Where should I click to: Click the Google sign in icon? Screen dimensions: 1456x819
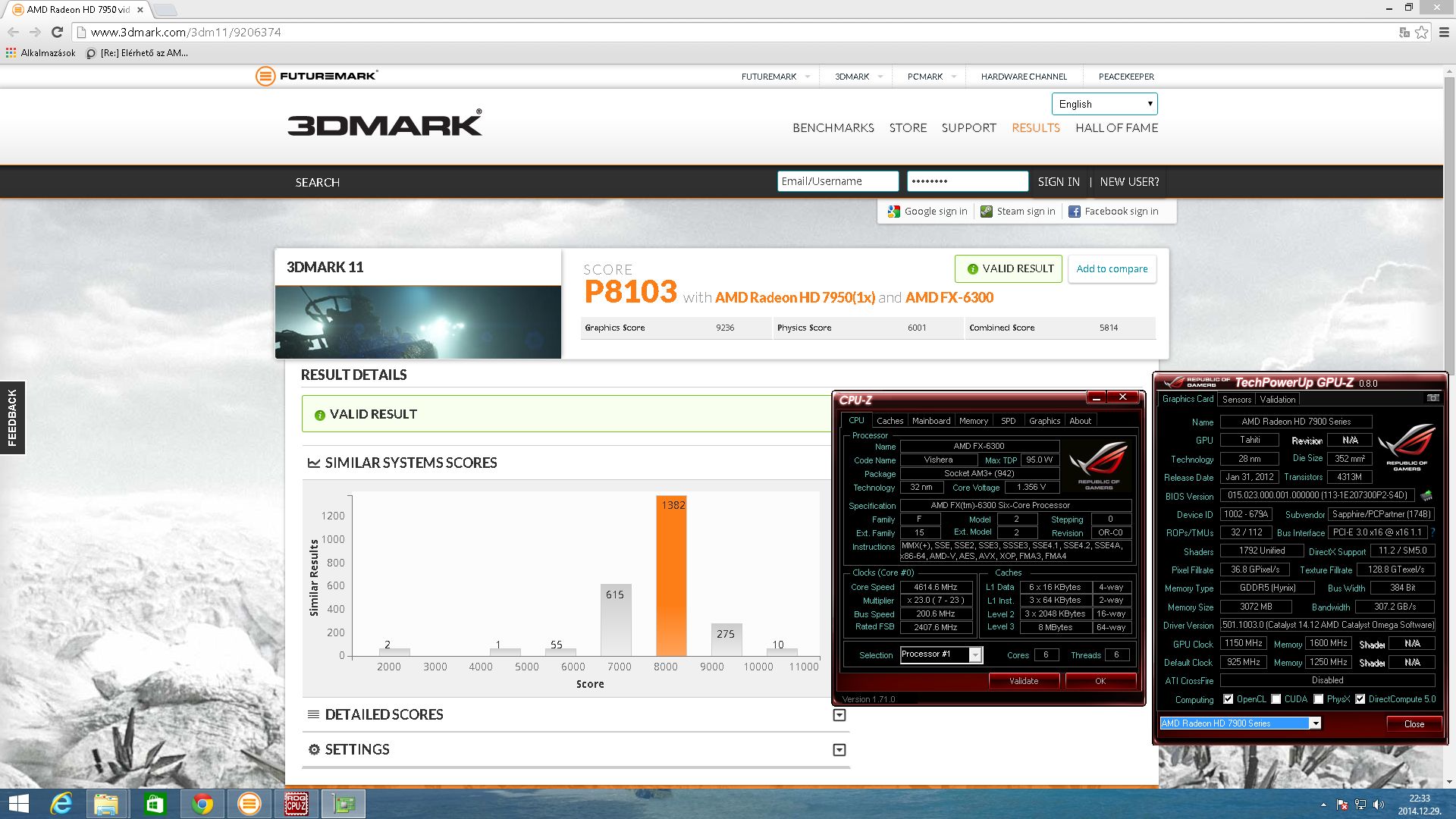point(893,212)
